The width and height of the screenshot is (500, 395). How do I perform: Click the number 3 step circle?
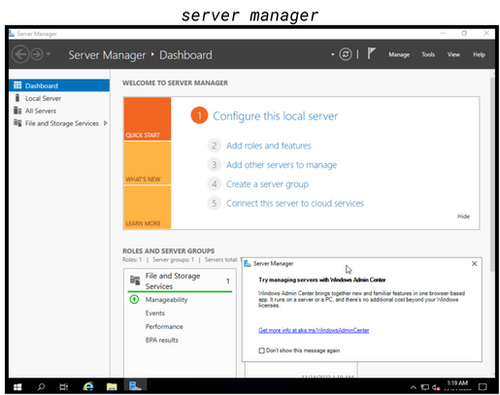tap(214, 165)
